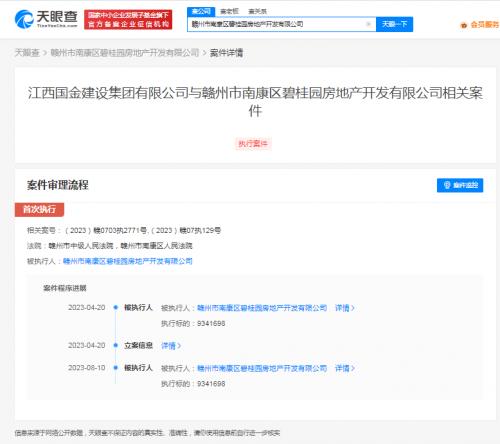500x444 pixels.
Task: Click the court names line
Action: 110,246
